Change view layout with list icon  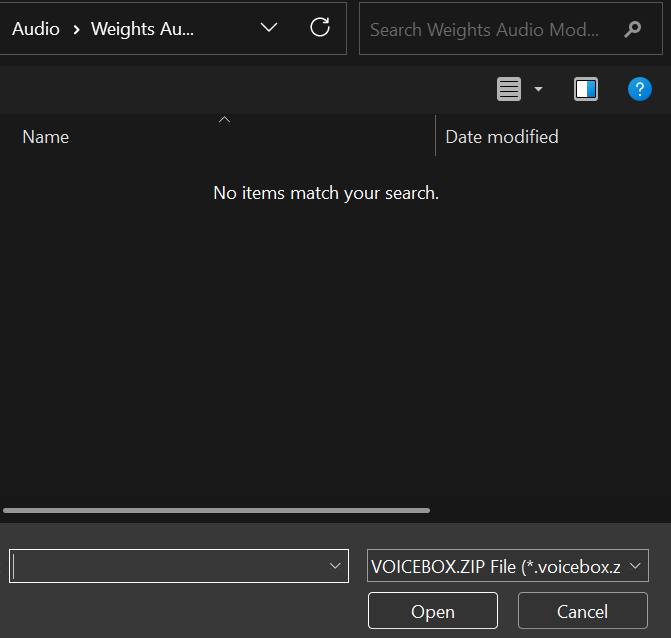tap(509, 89)
